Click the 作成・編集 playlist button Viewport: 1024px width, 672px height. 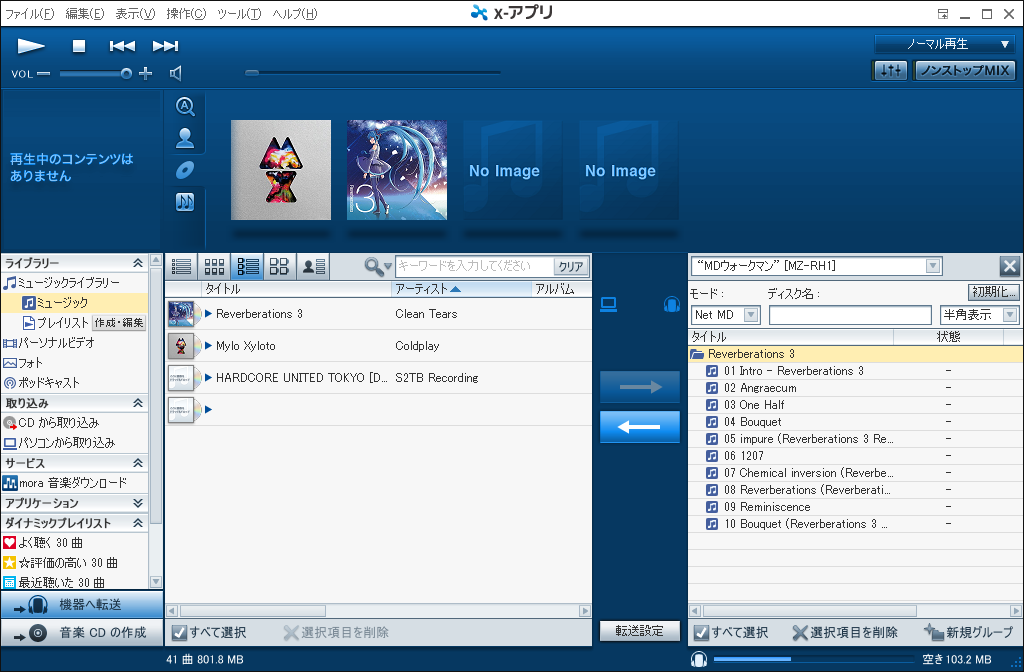click(119, 323)
